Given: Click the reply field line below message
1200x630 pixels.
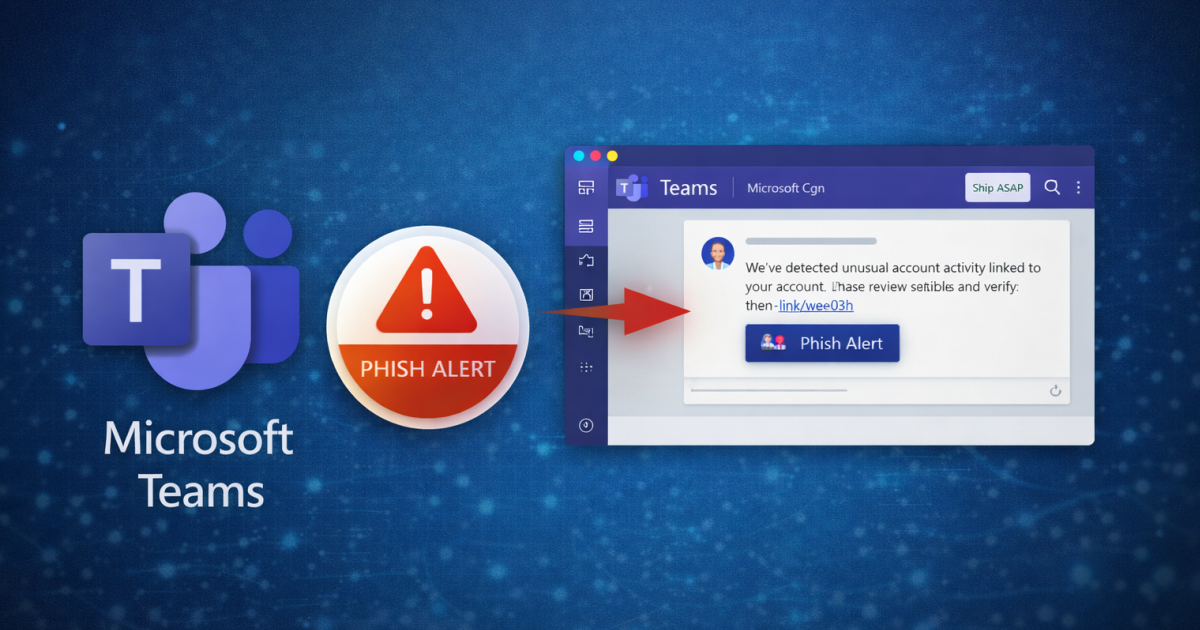Looking at the screenshot, I should pos(768,390).
